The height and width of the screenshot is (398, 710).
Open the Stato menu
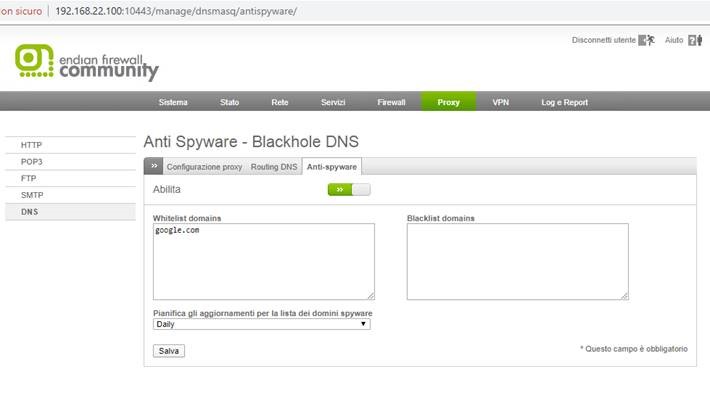coord(230,102)
